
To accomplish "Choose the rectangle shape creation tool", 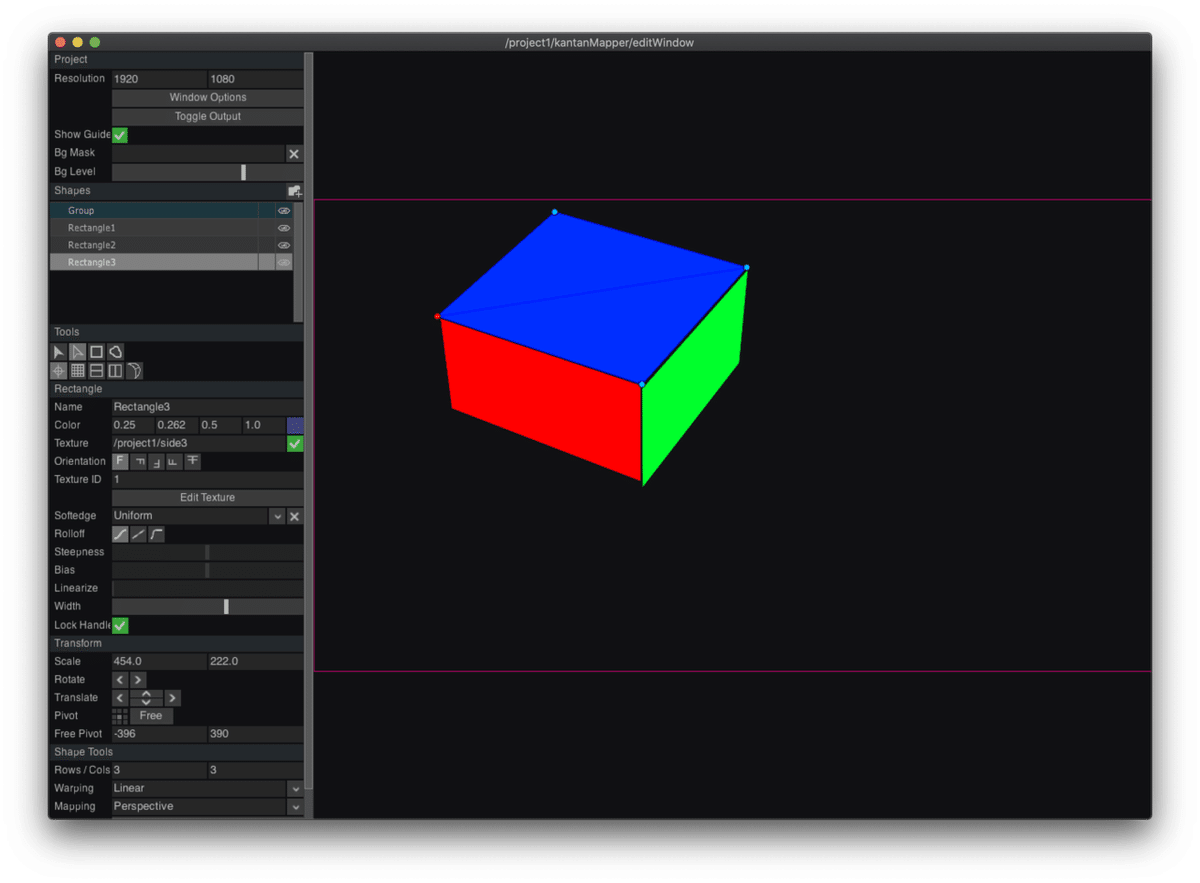I will click(96, 352).
